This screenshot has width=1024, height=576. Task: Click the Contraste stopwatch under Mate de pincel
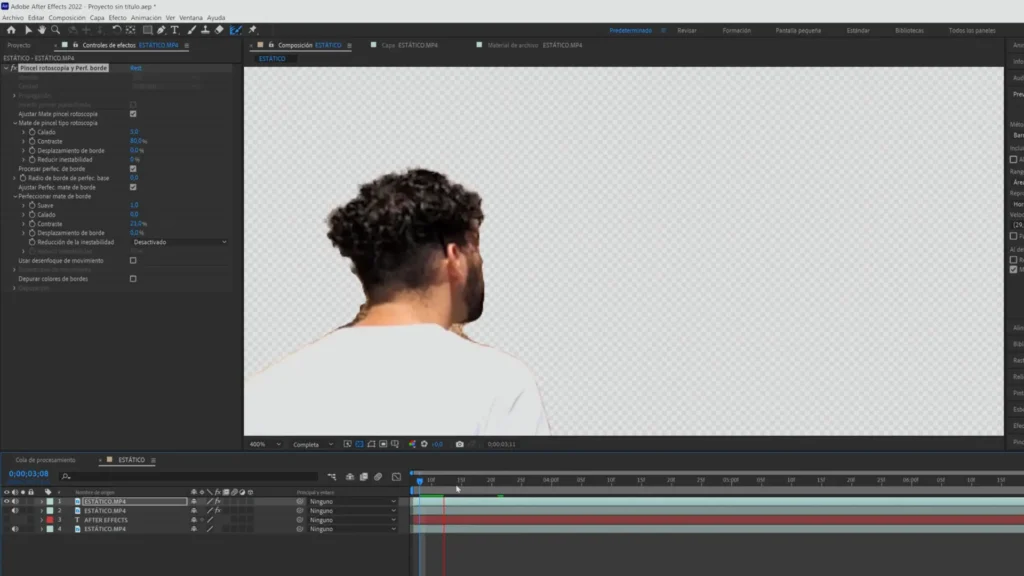pos(32,141)
